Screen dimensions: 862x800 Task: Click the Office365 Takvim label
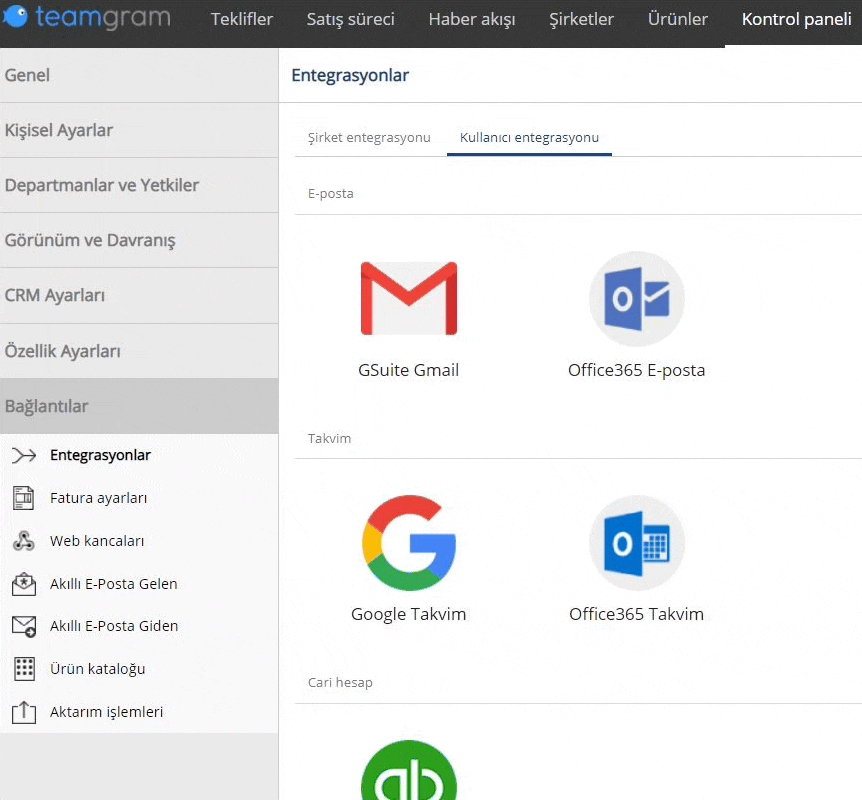click(x=637, y=614)
